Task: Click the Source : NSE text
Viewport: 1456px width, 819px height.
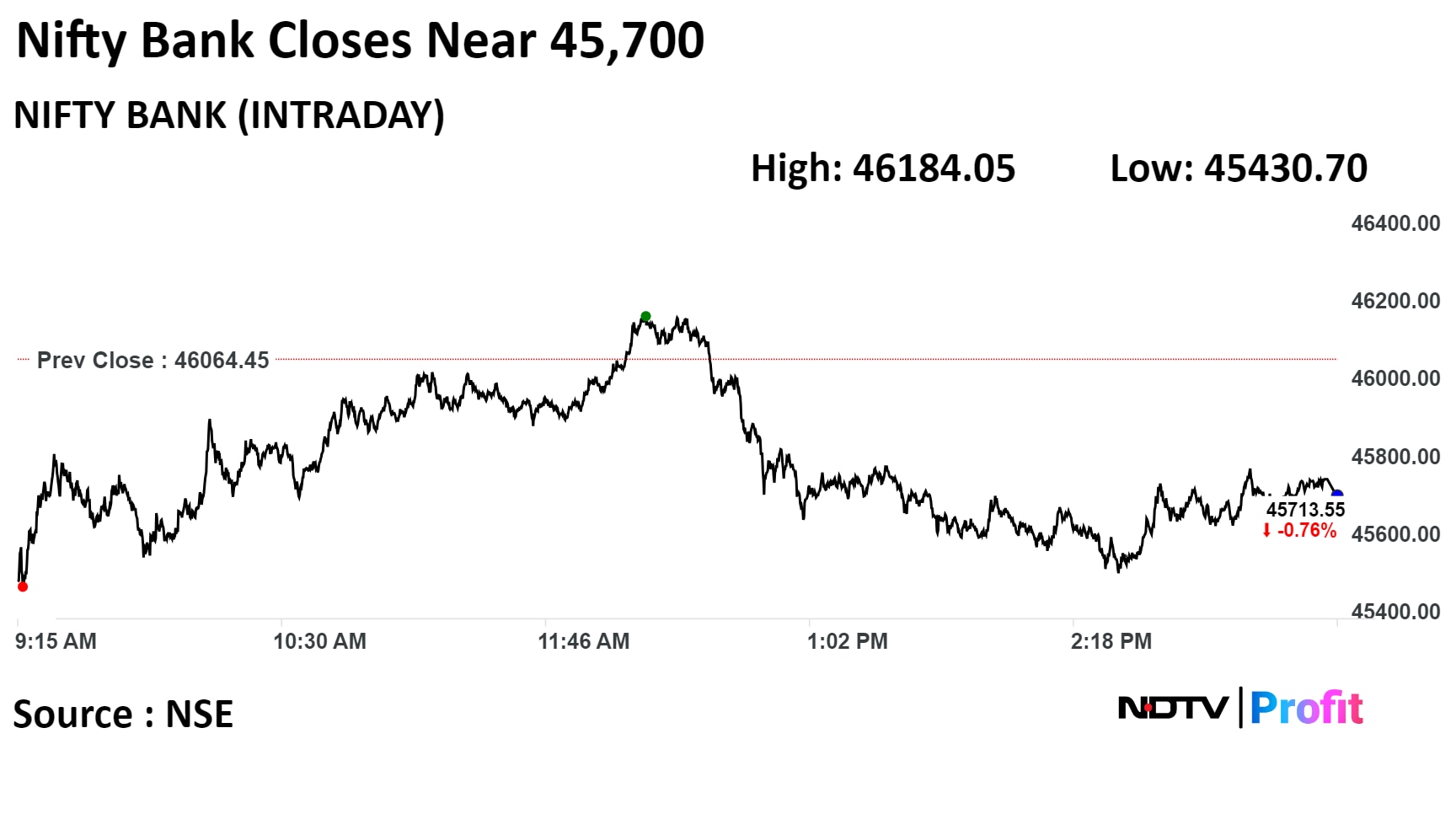Action: [123, 715]
